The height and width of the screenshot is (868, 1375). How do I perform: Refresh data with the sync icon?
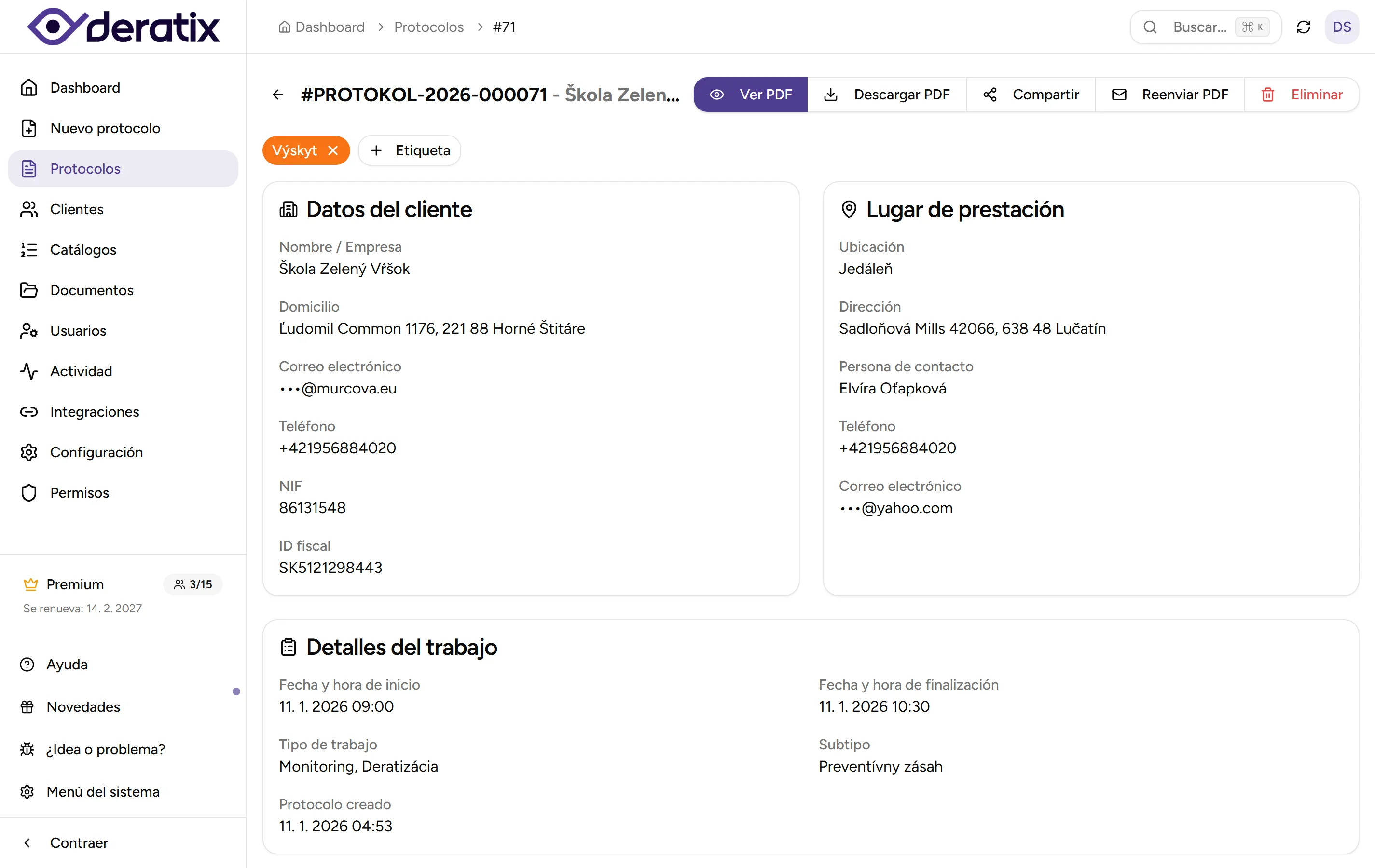click(x=1304, y=27)
